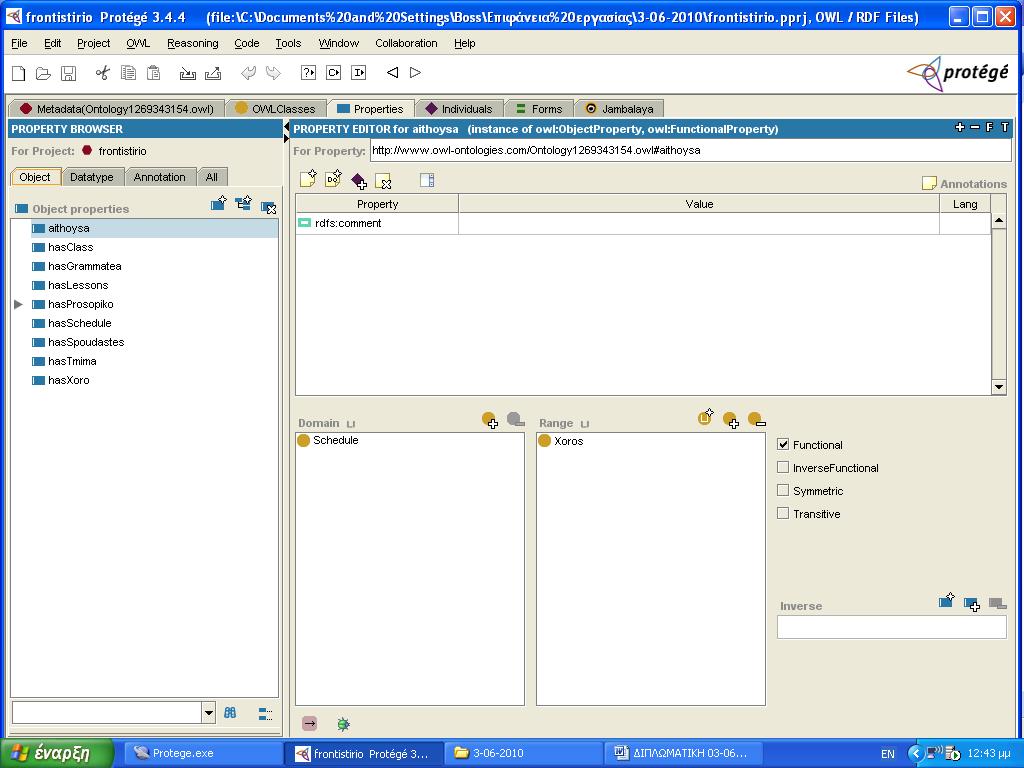Open the property search combo box dropdown

[208, 712]
